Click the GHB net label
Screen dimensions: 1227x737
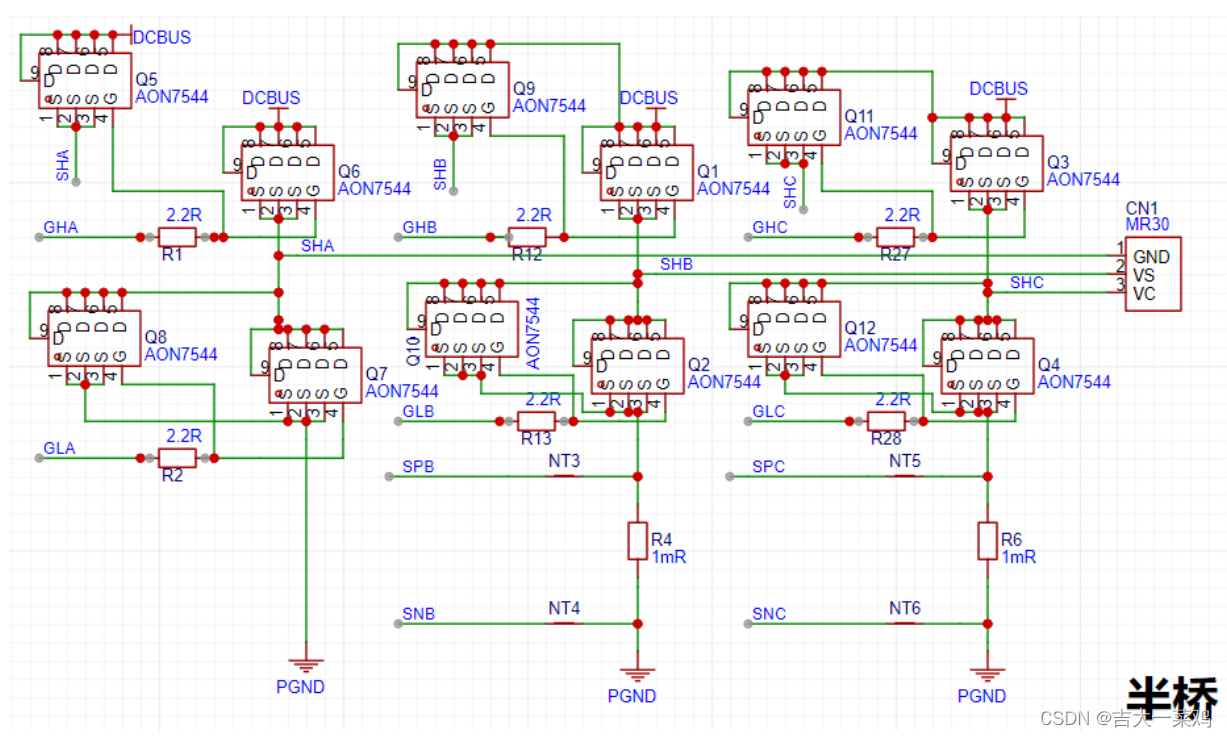pos(420,228)
